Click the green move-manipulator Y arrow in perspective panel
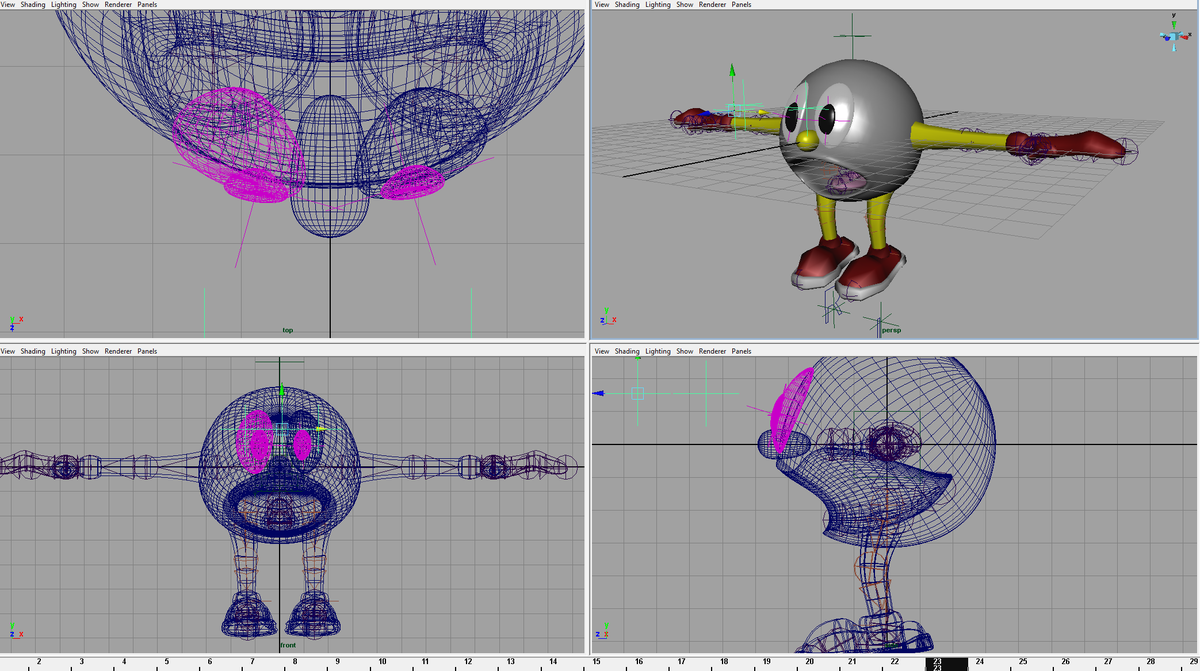The image size is (1200, 671). [x=732, y=71]
